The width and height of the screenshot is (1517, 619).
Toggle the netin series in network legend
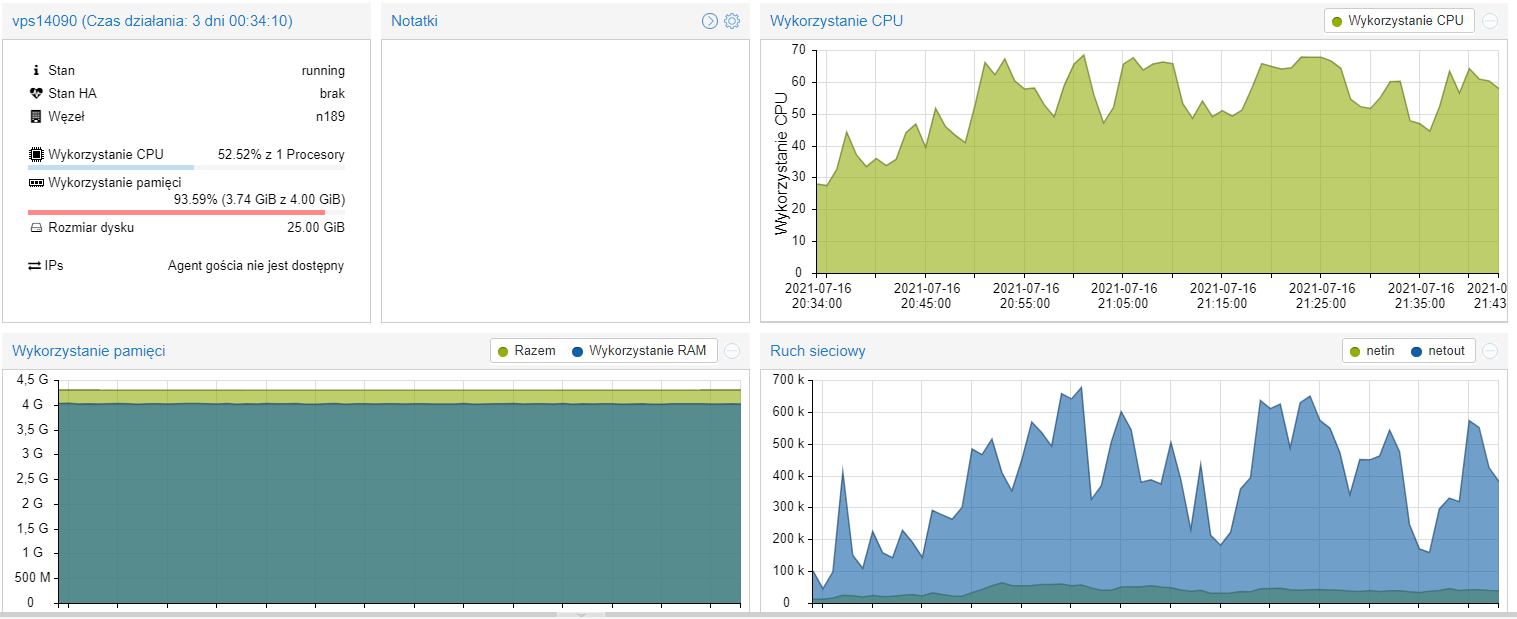(1372, 351)
